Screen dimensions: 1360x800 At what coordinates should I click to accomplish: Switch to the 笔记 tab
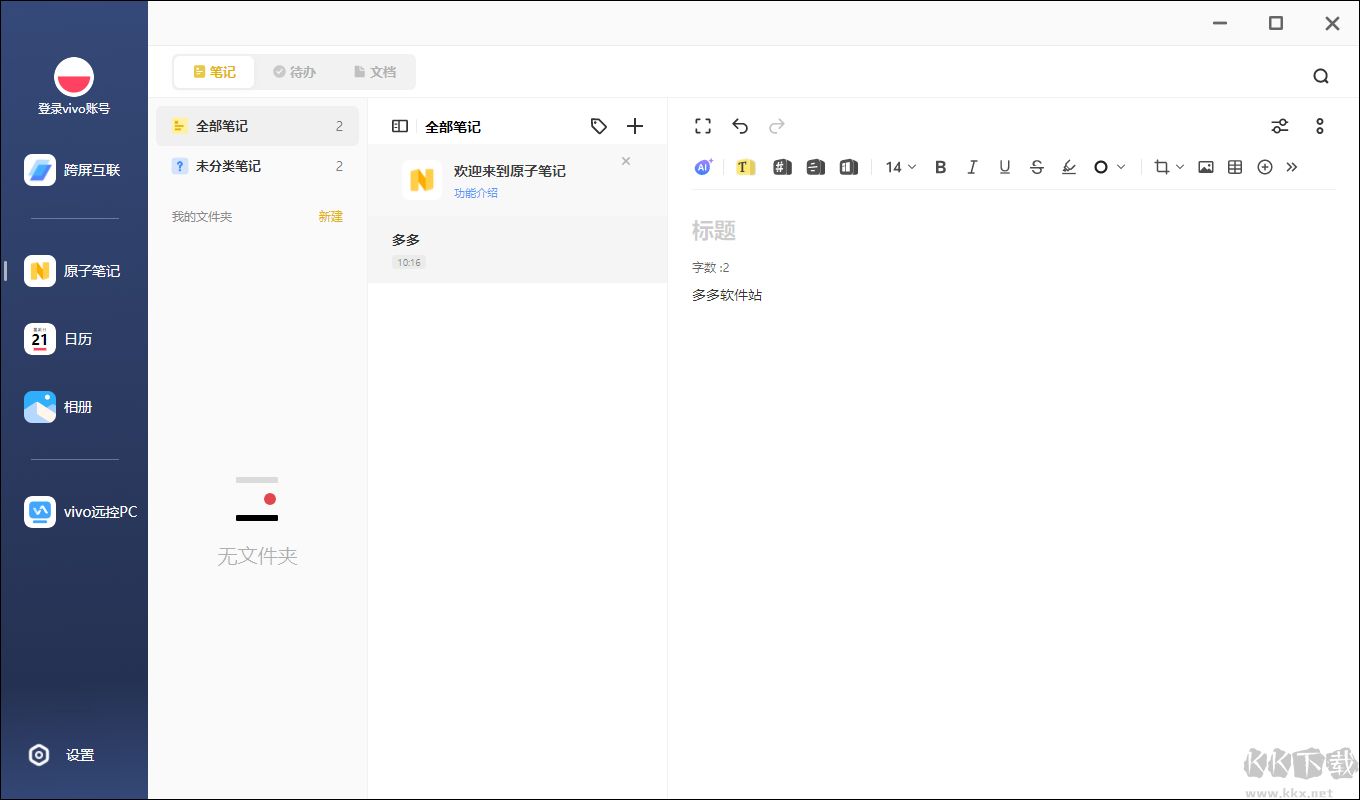tap(214, 72)
